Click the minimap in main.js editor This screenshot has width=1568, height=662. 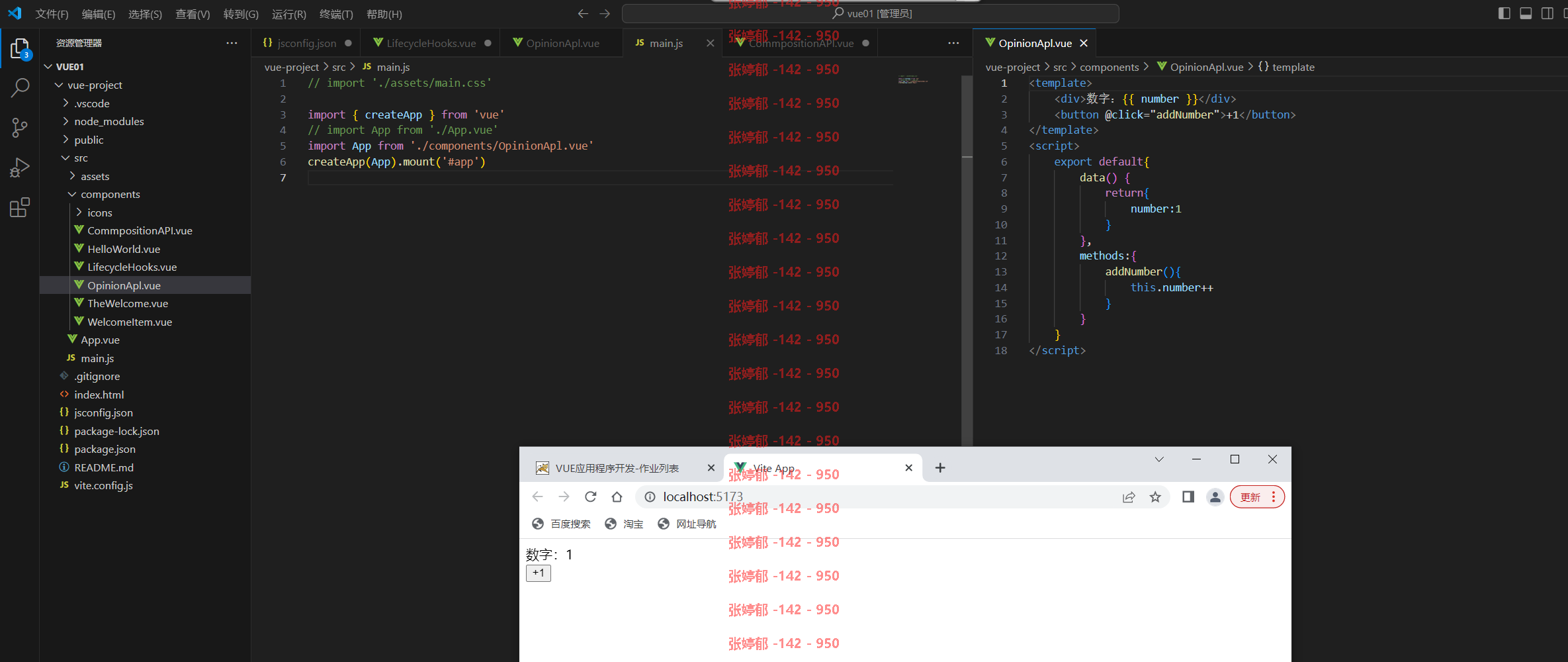[914, 80]
